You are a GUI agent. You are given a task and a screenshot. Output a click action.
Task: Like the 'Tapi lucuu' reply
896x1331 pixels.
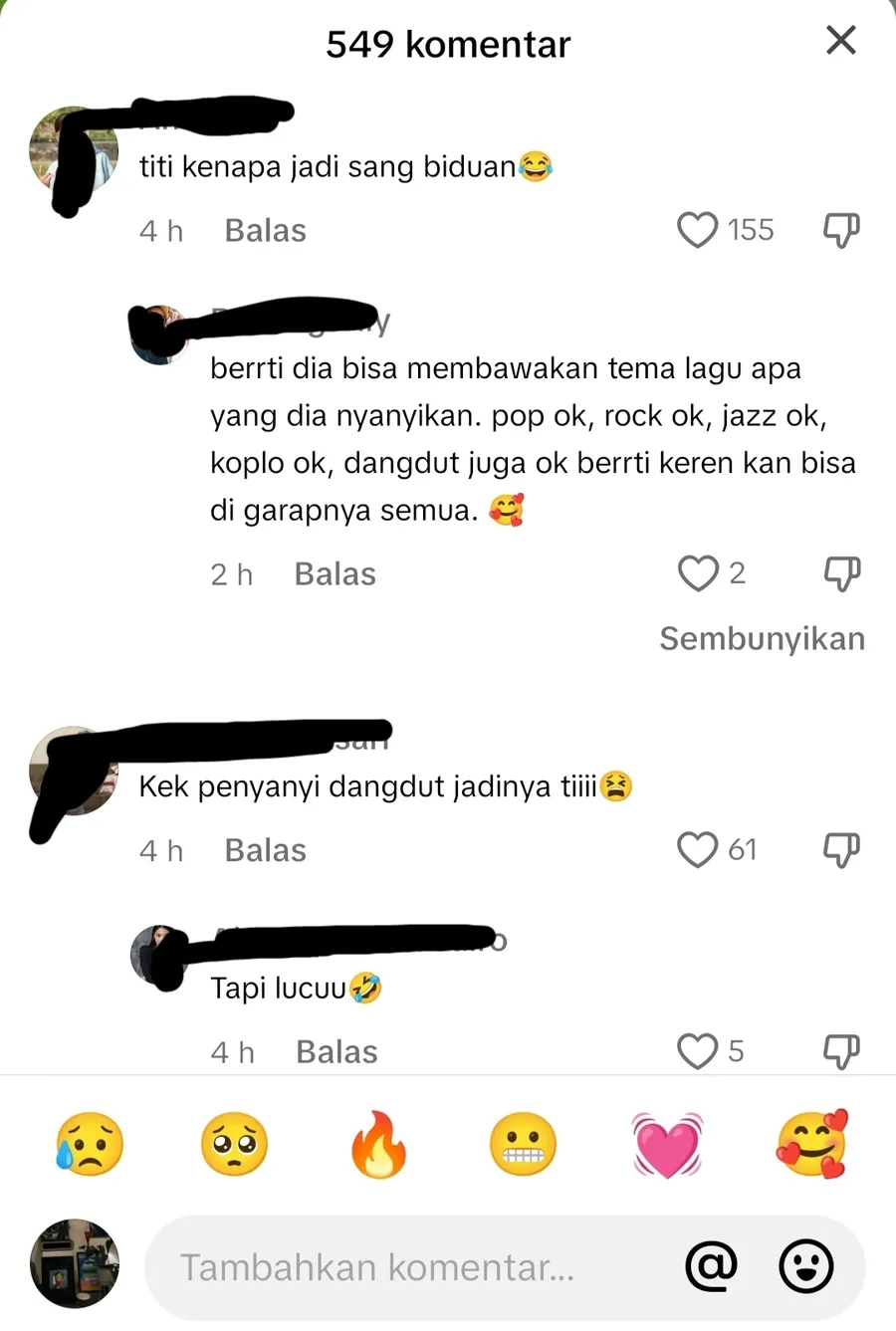697,1051
